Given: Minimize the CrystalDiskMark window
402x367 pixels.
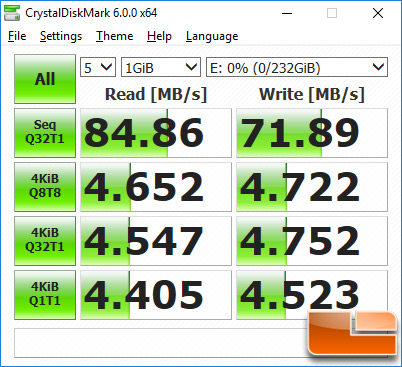Looking at the screenshot, I should pyautogui.click(x=287, y=13).
